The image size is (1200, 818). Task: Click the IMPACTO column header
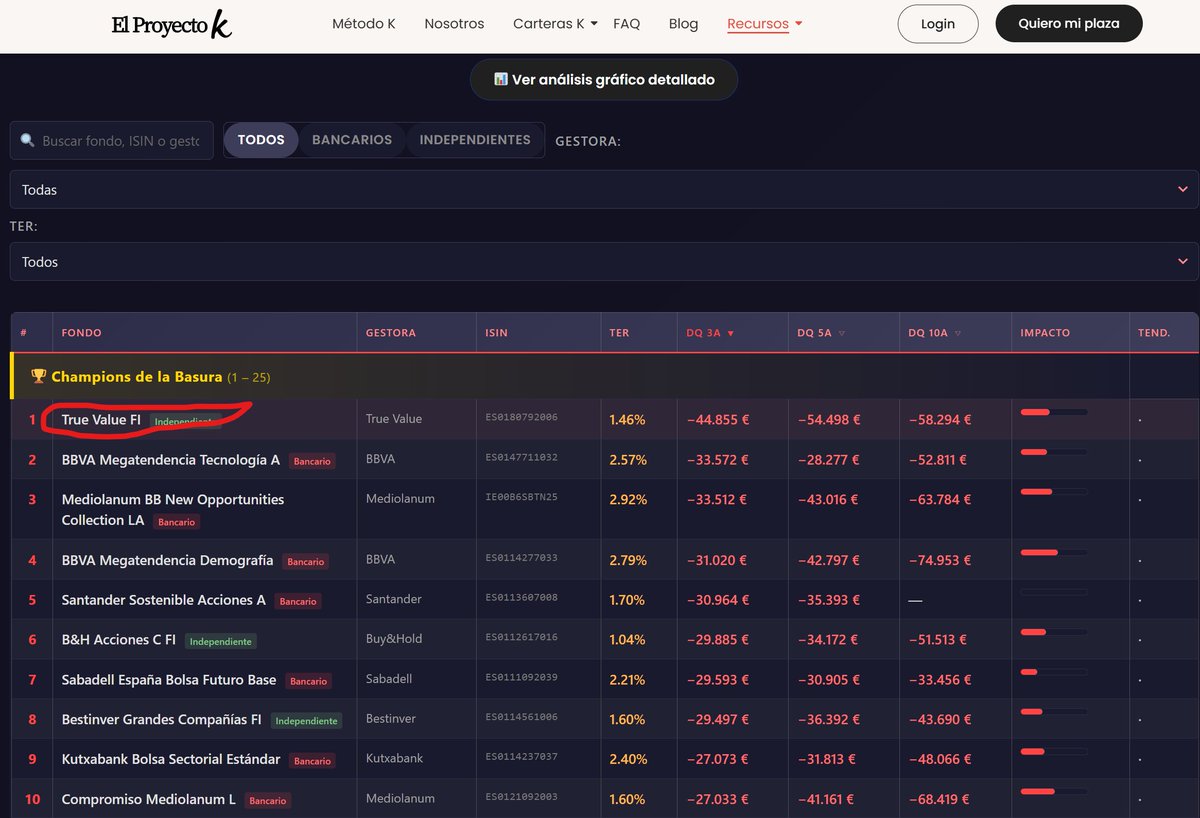(x=1045, y=333)
